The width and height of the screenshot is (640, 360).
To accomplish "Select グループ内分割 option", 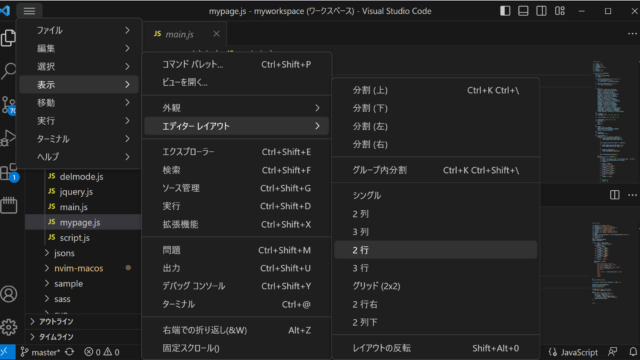I will click(x=436, y=170).
